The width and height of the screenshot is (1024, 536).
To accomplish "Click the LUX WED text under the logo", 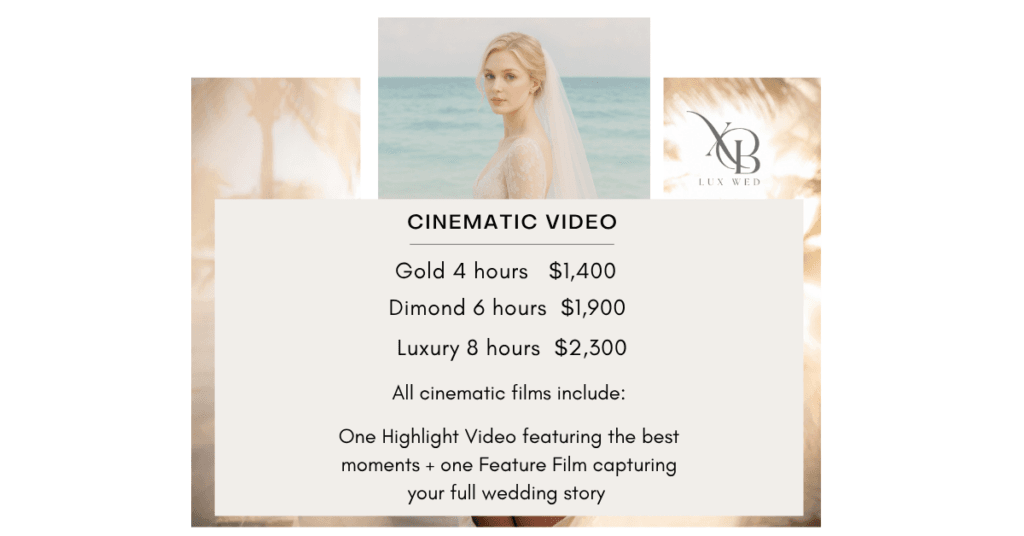I will coord(729,182).
